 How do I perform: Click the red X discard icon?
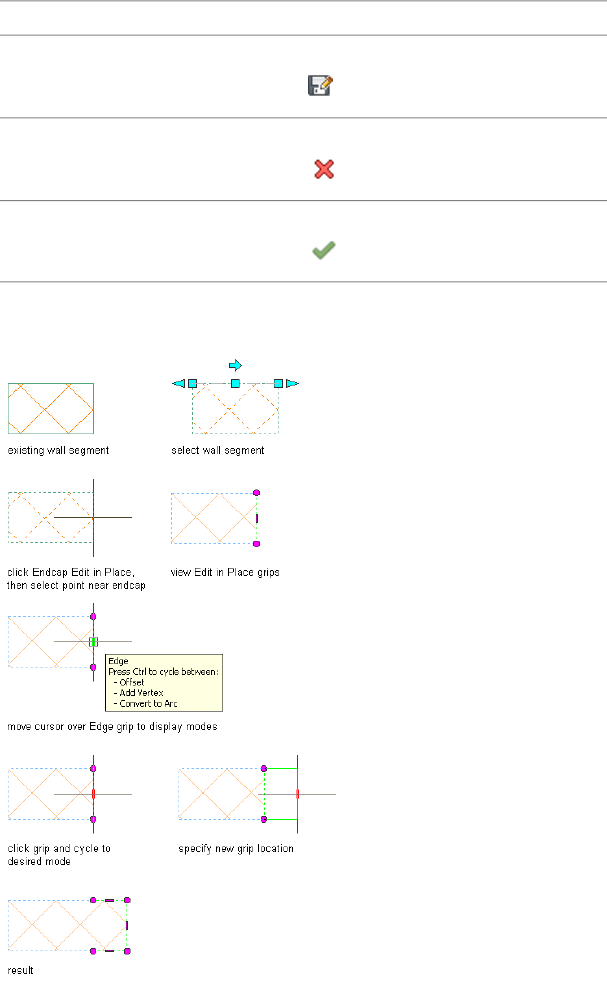323,170
